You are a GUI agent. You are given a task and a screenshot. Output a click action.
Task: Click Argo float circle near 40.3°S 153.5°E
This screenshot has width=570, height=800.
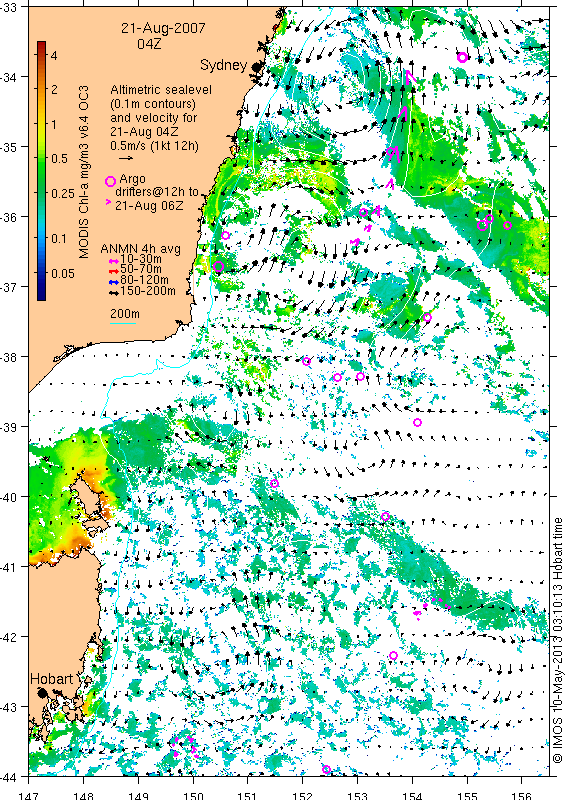click(x=385, y=517)
